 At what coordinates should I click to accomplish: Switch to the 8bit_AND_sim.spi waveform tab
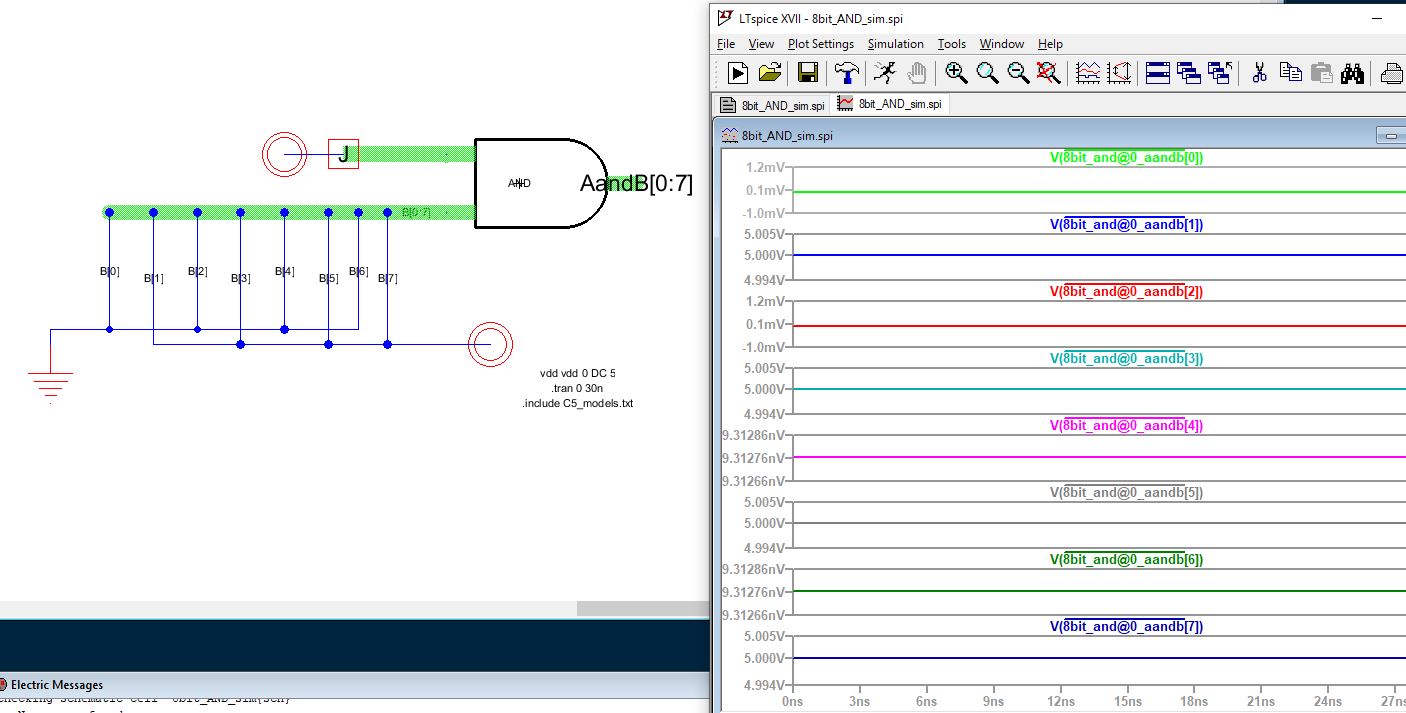[890, 104]
